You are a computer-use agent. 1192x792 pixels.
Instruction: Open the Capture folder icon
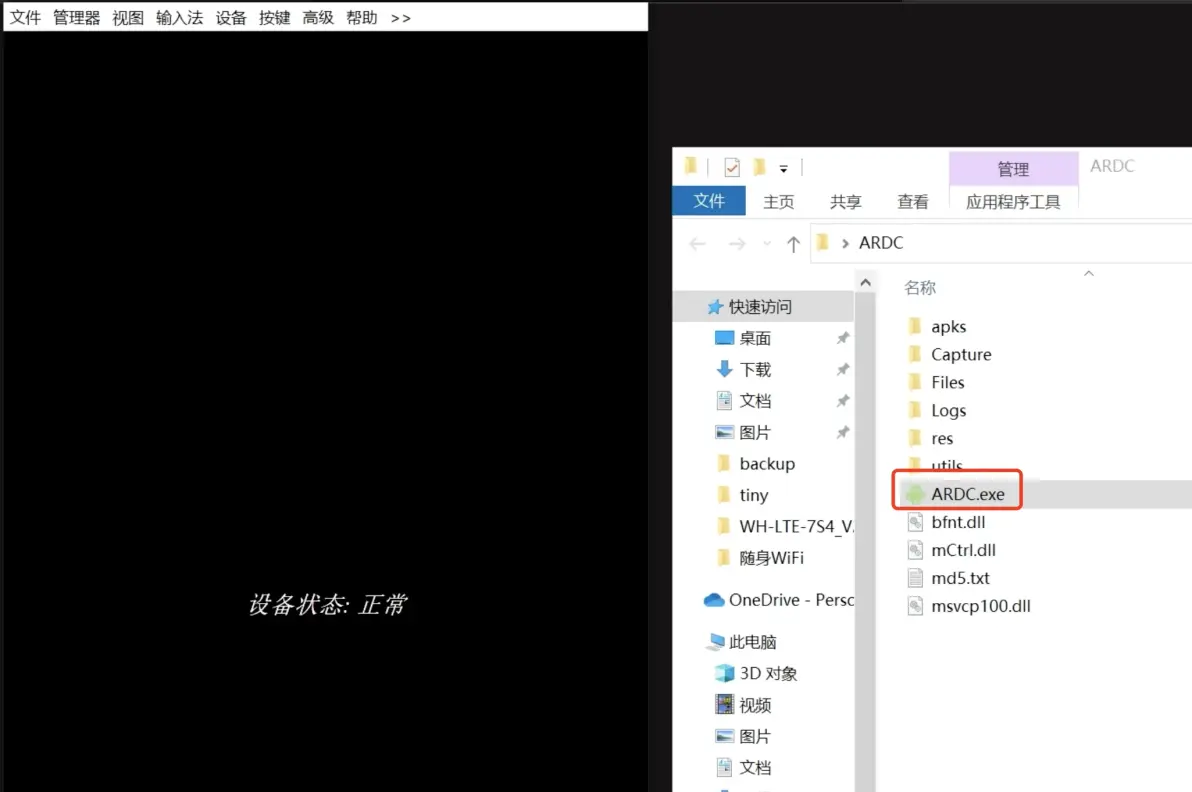(914, 355)
